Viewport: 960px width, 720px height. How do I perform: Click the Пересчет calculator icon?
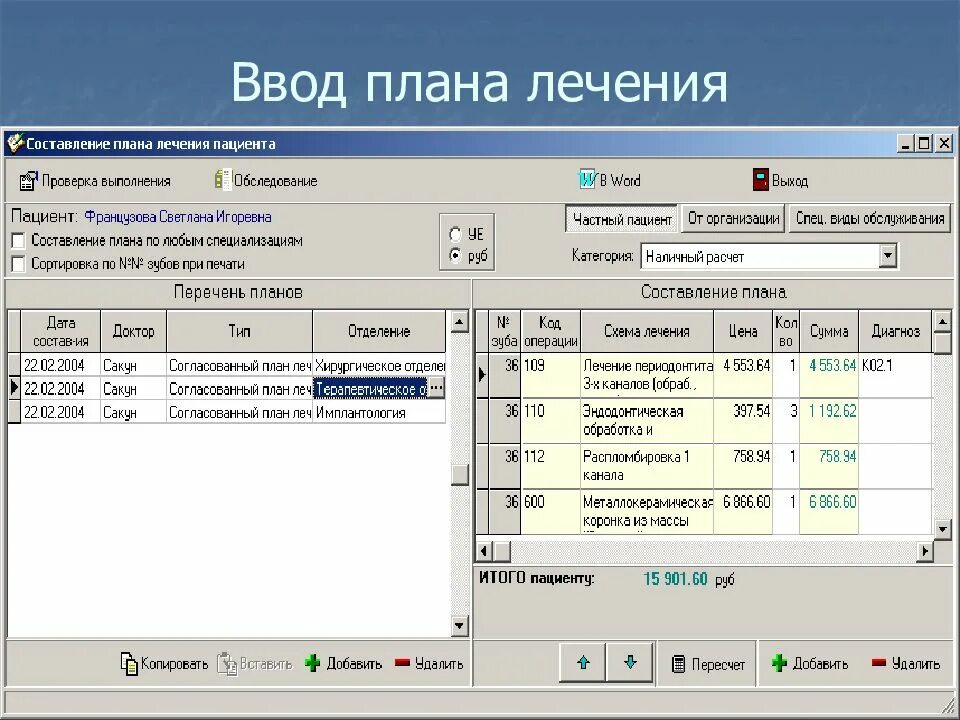(678, 664)
